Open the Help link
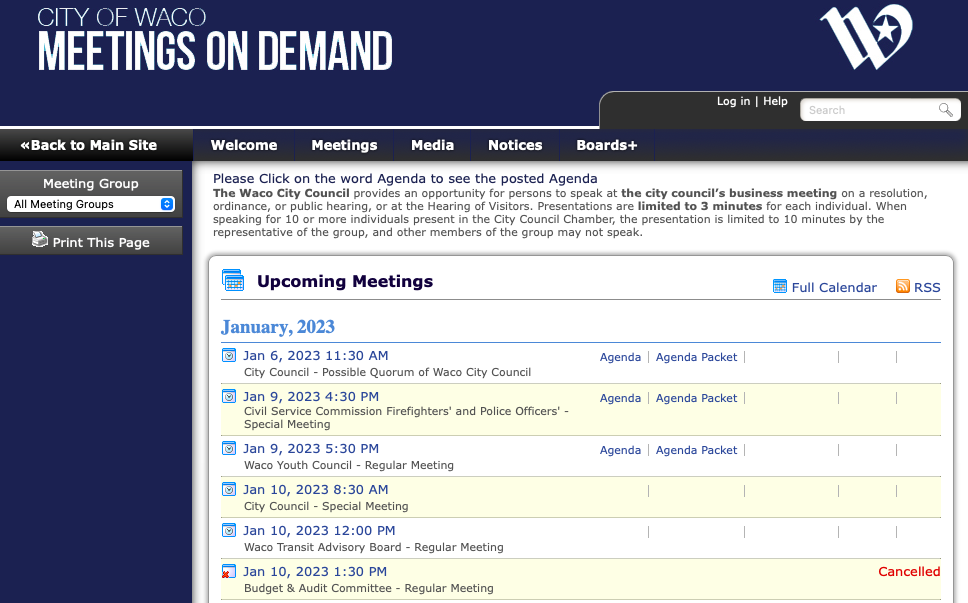 775,101
